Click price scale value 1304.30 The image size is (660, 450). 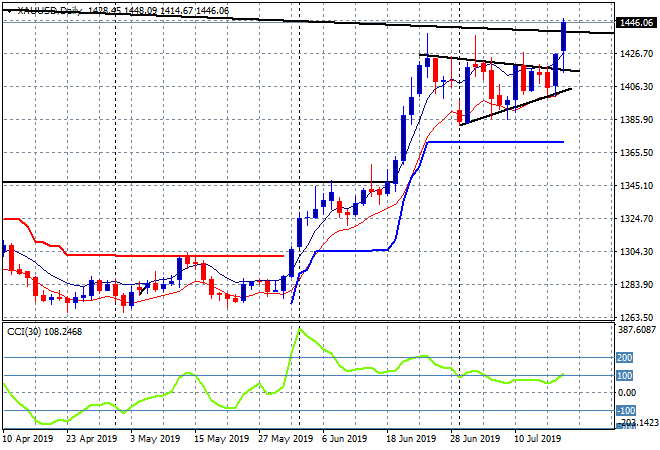[x=636, y=252]
